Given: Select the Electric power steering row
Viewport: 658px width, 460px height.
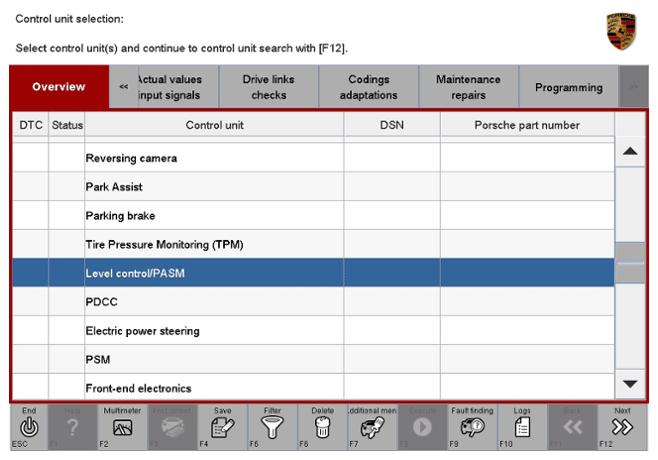Looking at the screenshot, I should [313, 331].
